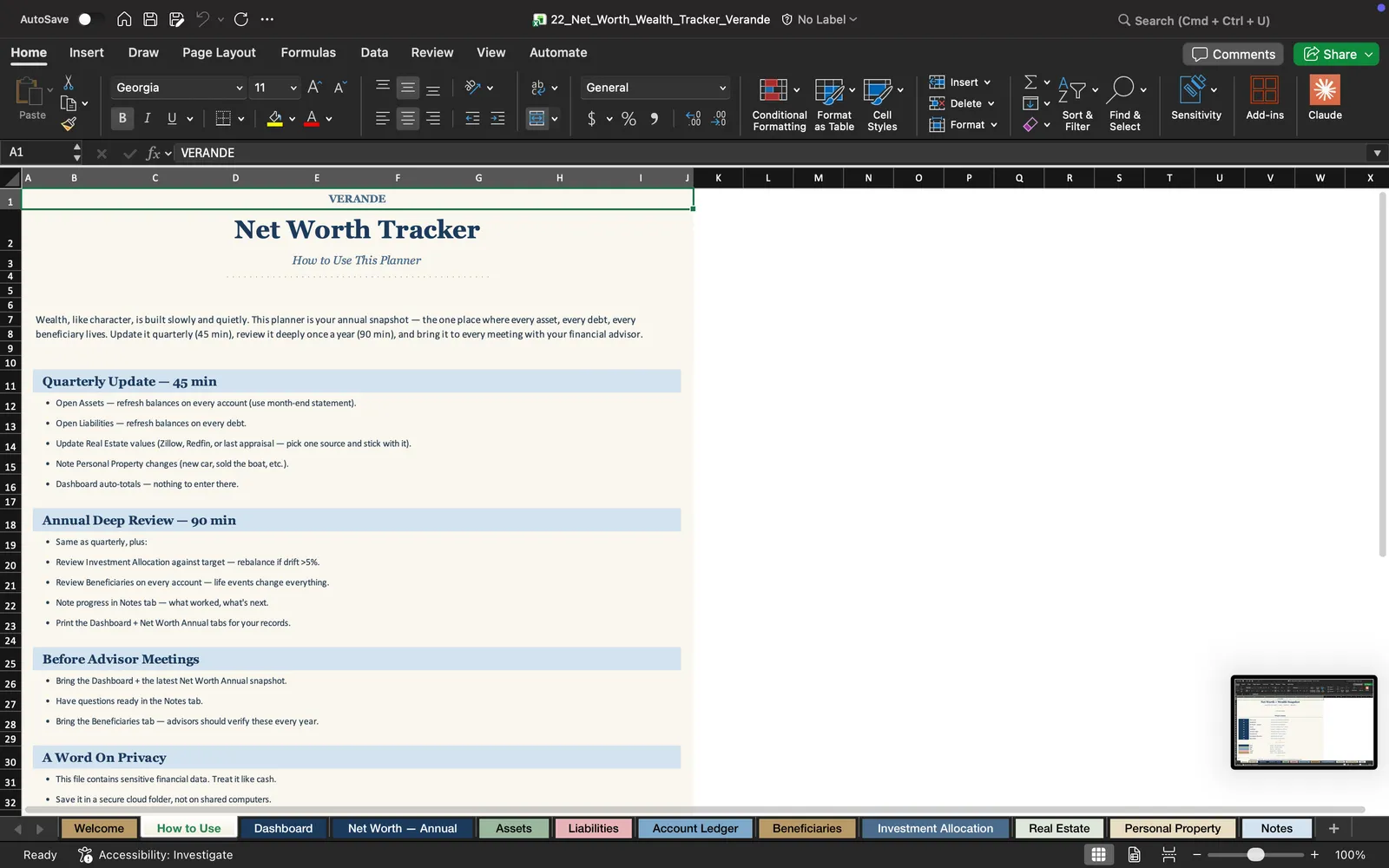The height and width of the screenshot is (868, 1389).
Task: Toggle Underline formatting
Action: click(x=172, y=118)
